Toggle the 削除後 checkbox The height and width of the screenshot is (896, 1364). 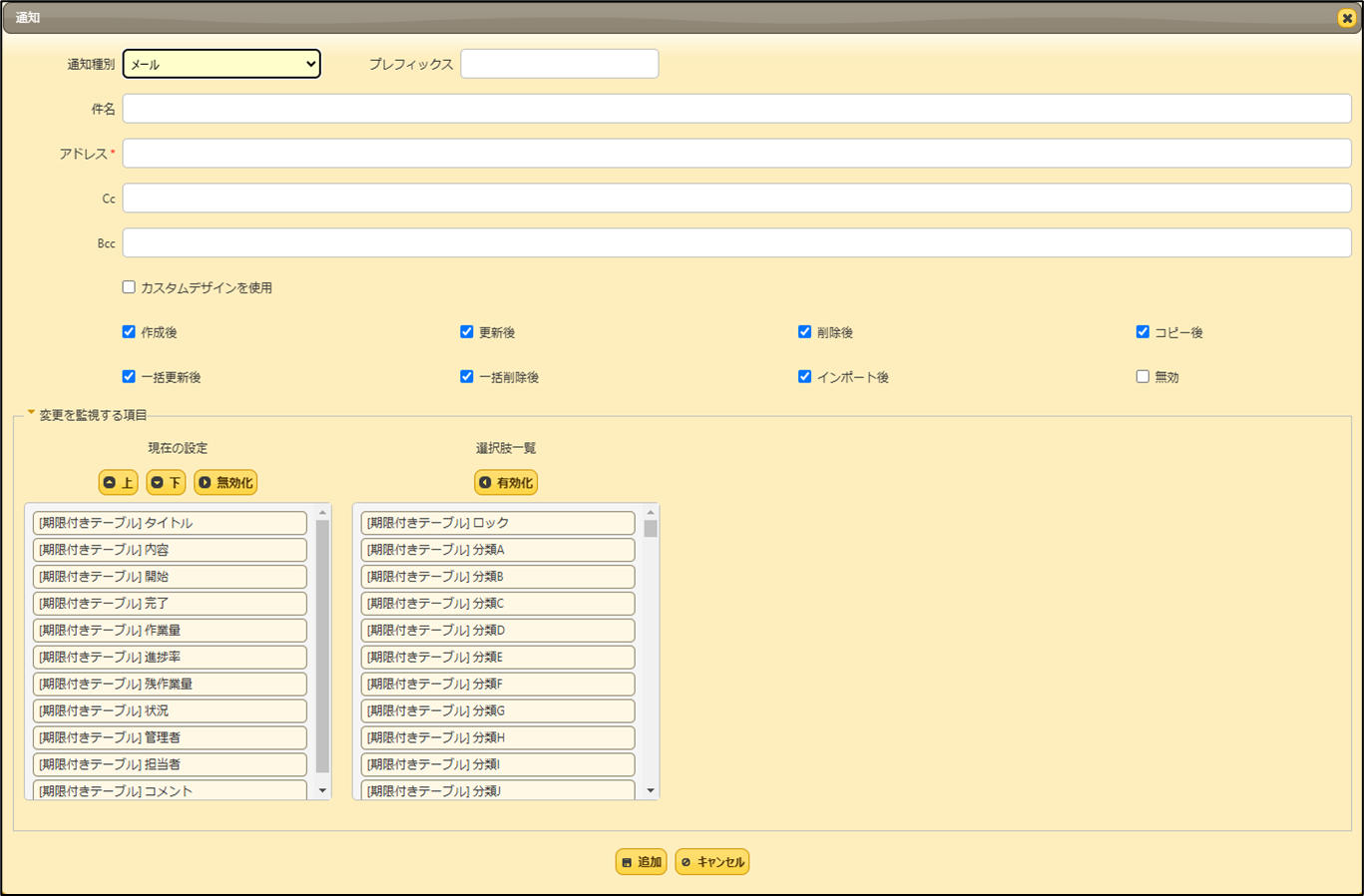(x=804, y=332)
